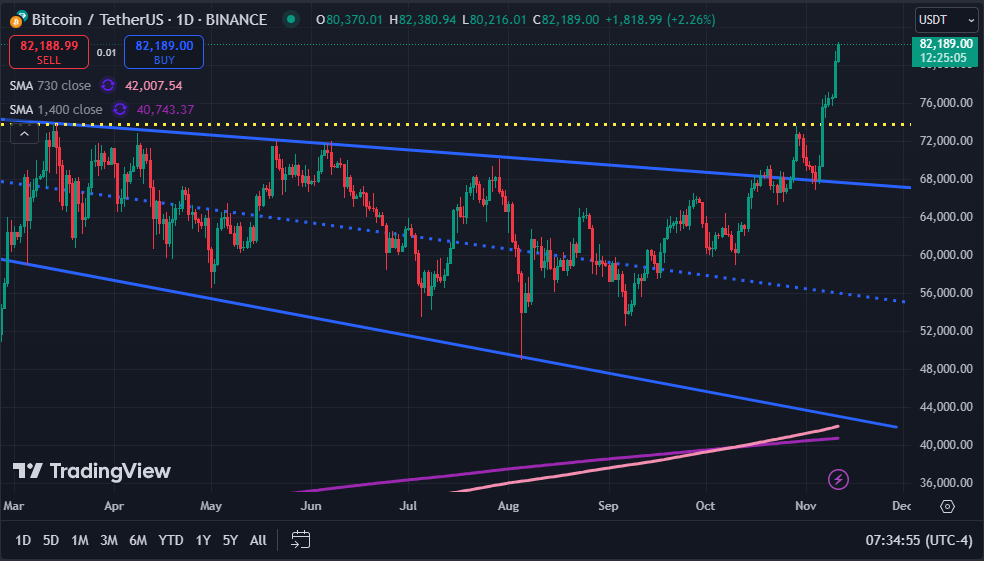984x561 pixels.
Task: Click the close value C82,189.00
Action: (566, 19)
